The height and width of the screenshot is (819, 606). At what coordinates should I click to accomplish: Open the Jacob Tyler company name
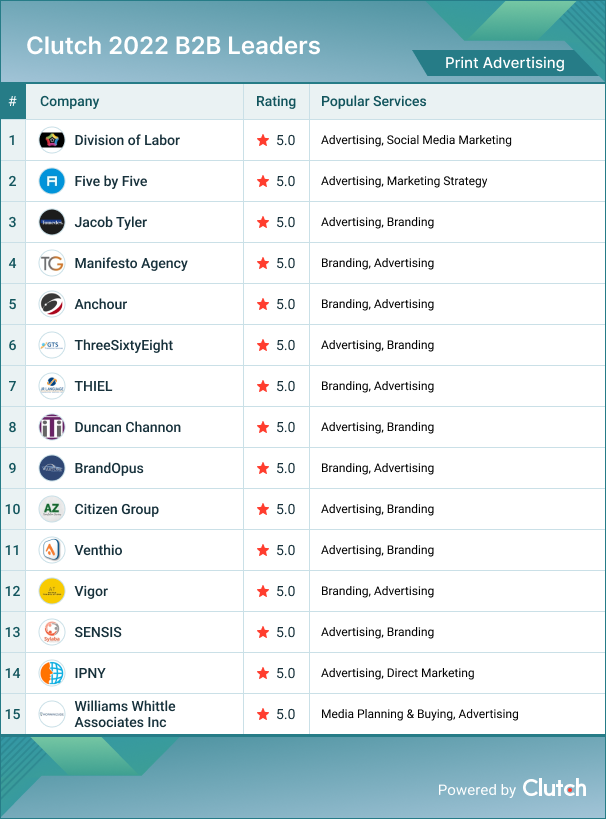(x=110, y=222)
